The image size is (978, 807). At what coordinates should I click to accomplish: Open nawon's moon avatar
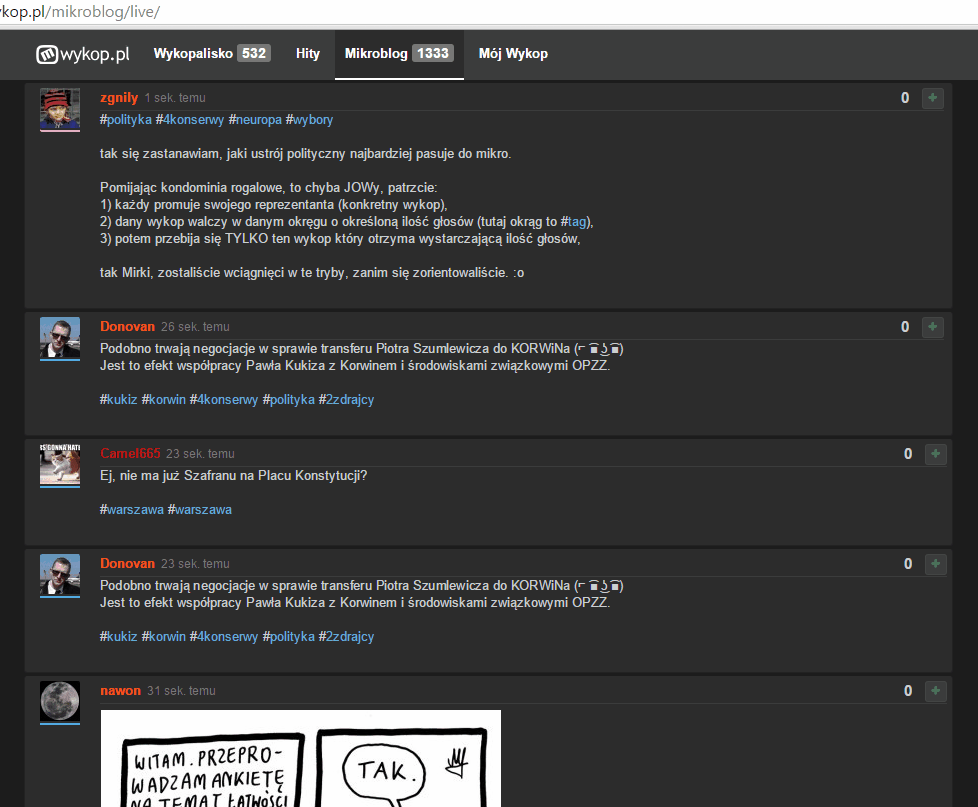[x=60, y=702]
